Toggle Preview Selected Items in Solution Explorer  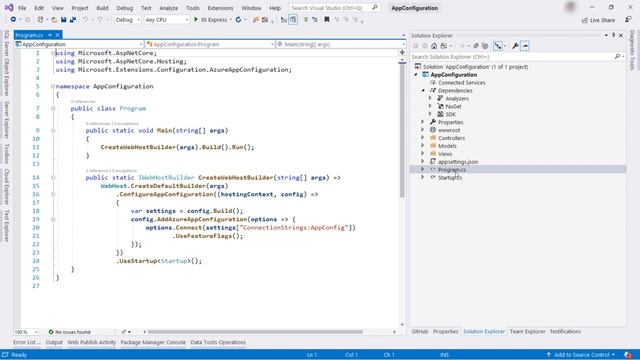(x=525, y=46)
